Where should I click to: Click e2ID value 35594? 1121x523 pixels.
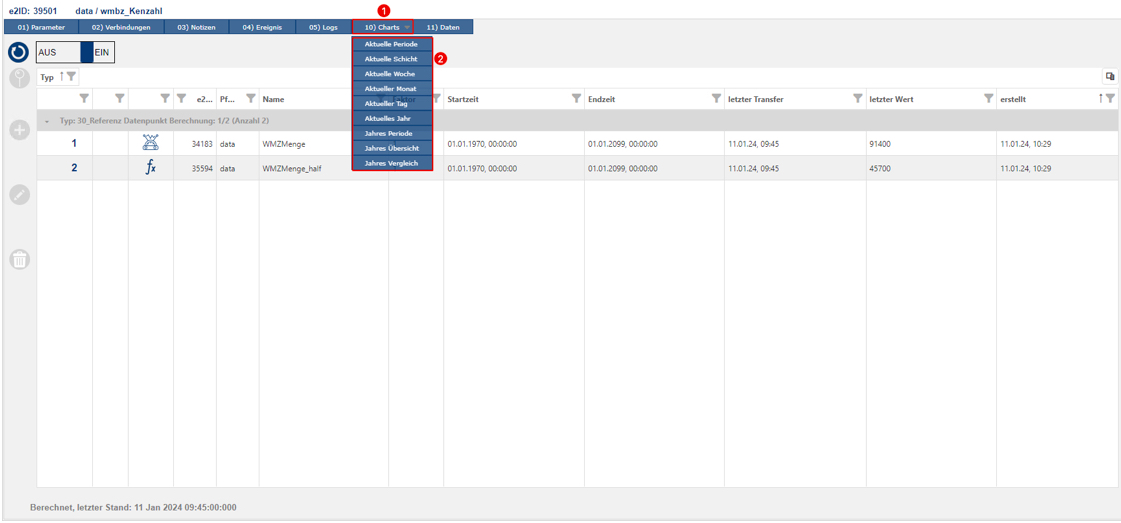tap(203, 169)
